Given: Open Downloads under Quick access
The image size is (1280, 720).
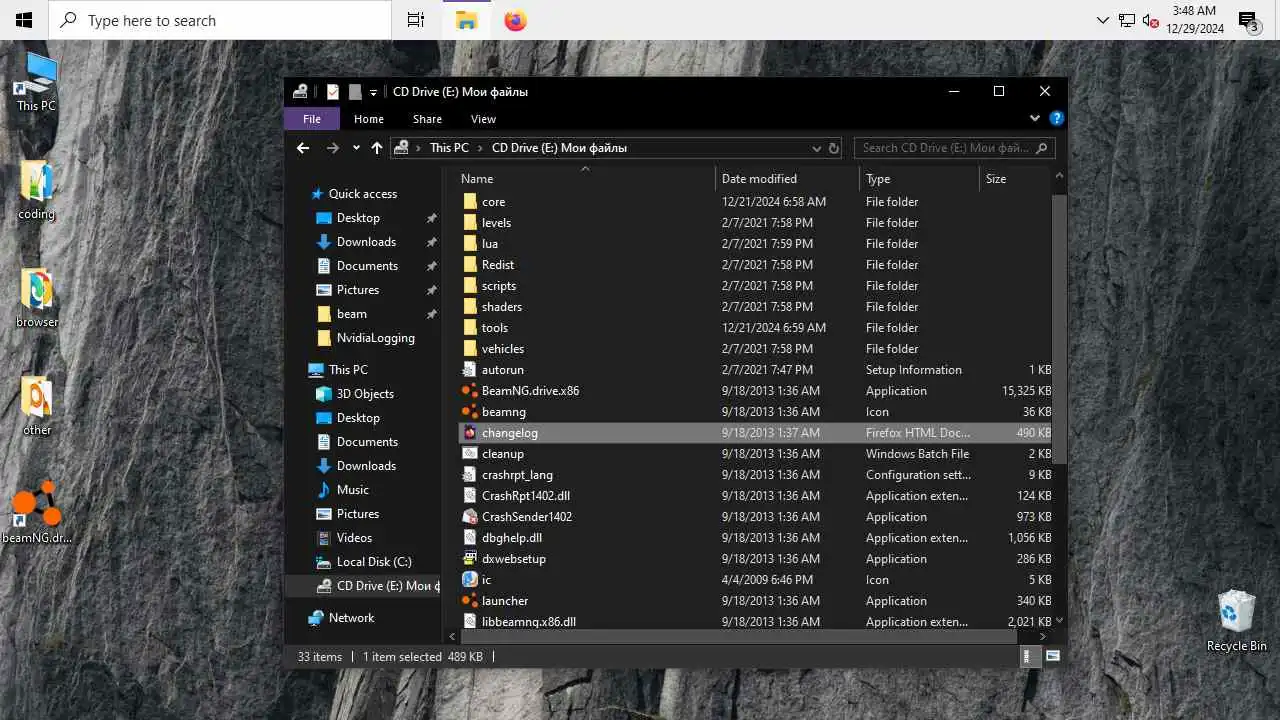Looking at the screenshot, I should point(366,242).
